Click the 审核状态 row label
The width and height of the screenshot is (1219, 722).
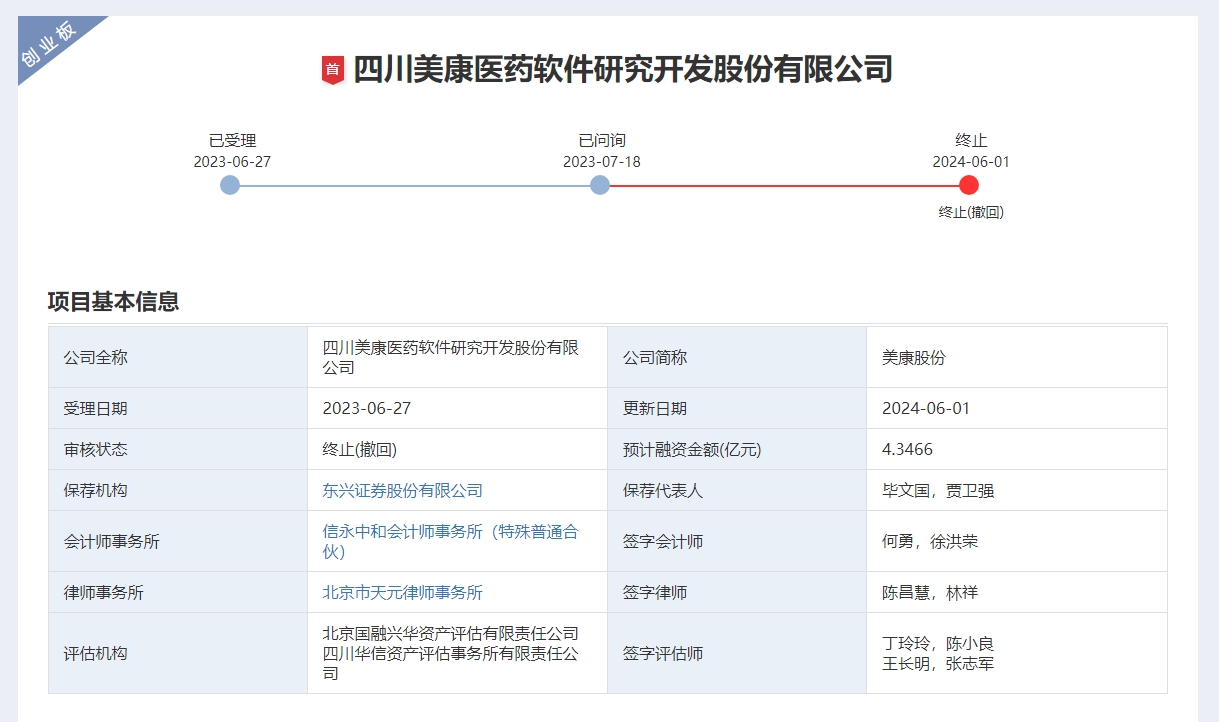tap(96, 450)
